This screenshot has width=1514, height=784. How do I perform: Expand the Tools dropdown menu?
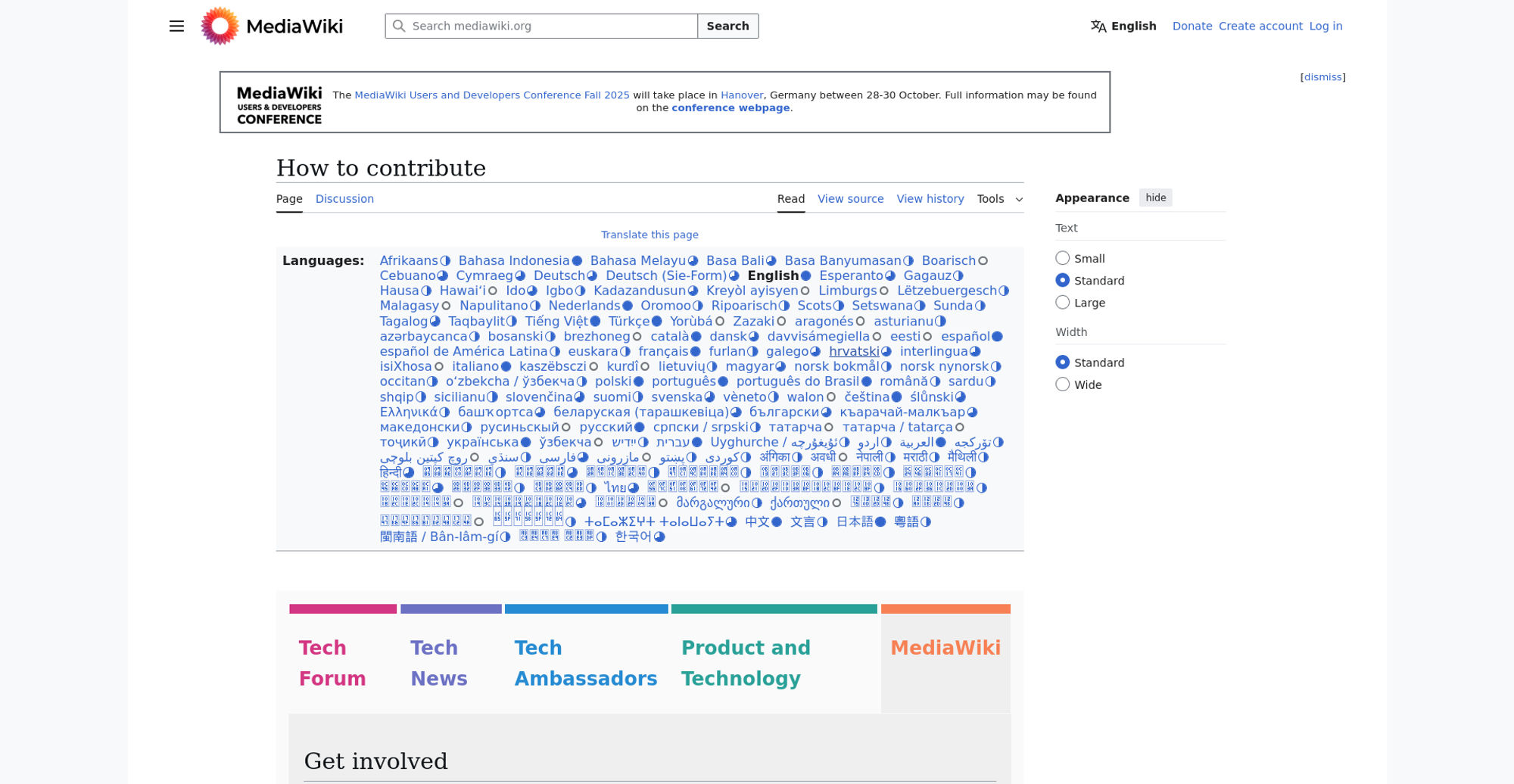999,199
